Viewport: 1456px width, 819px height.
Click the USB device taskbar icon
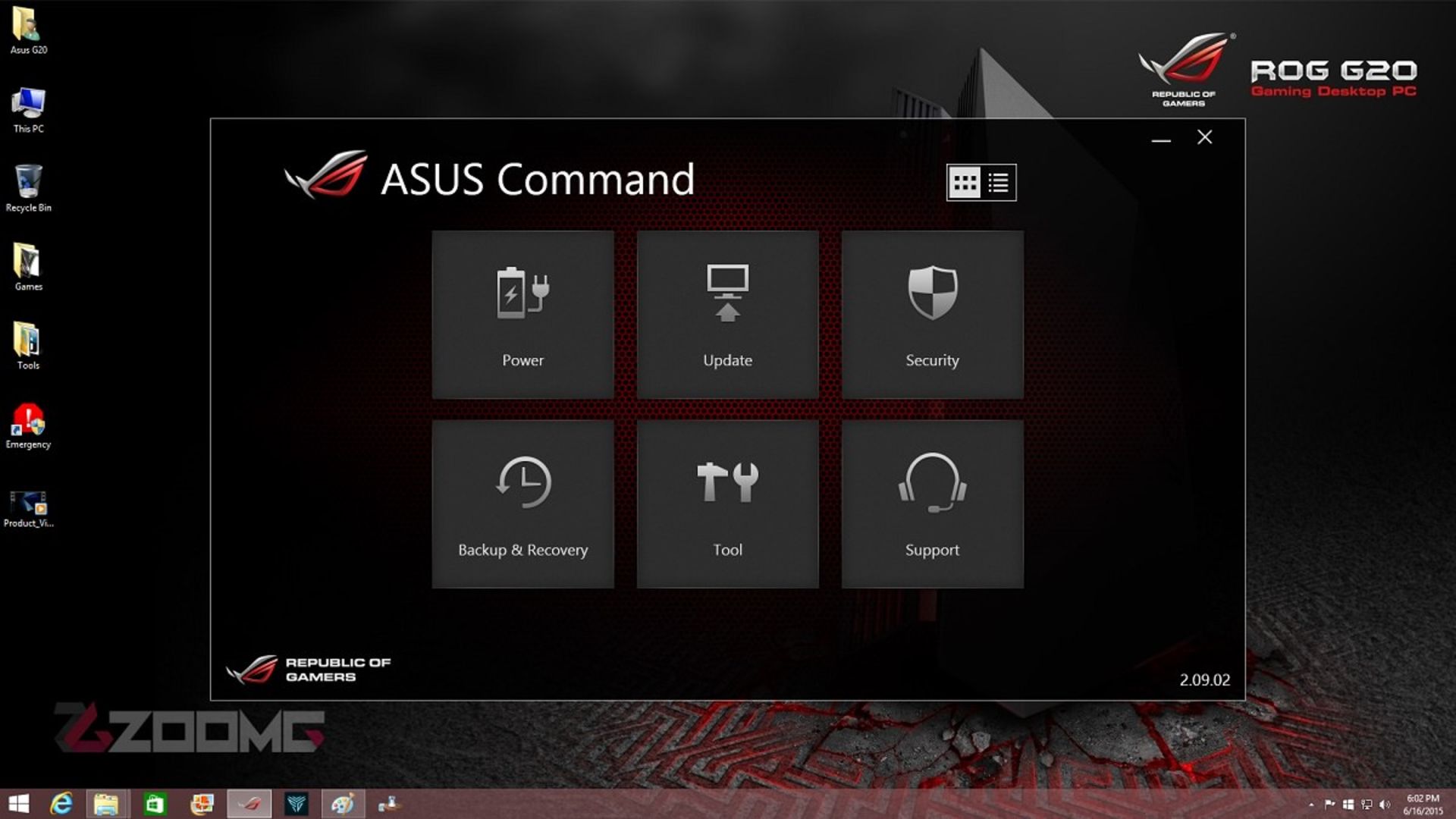coord(390,804)
